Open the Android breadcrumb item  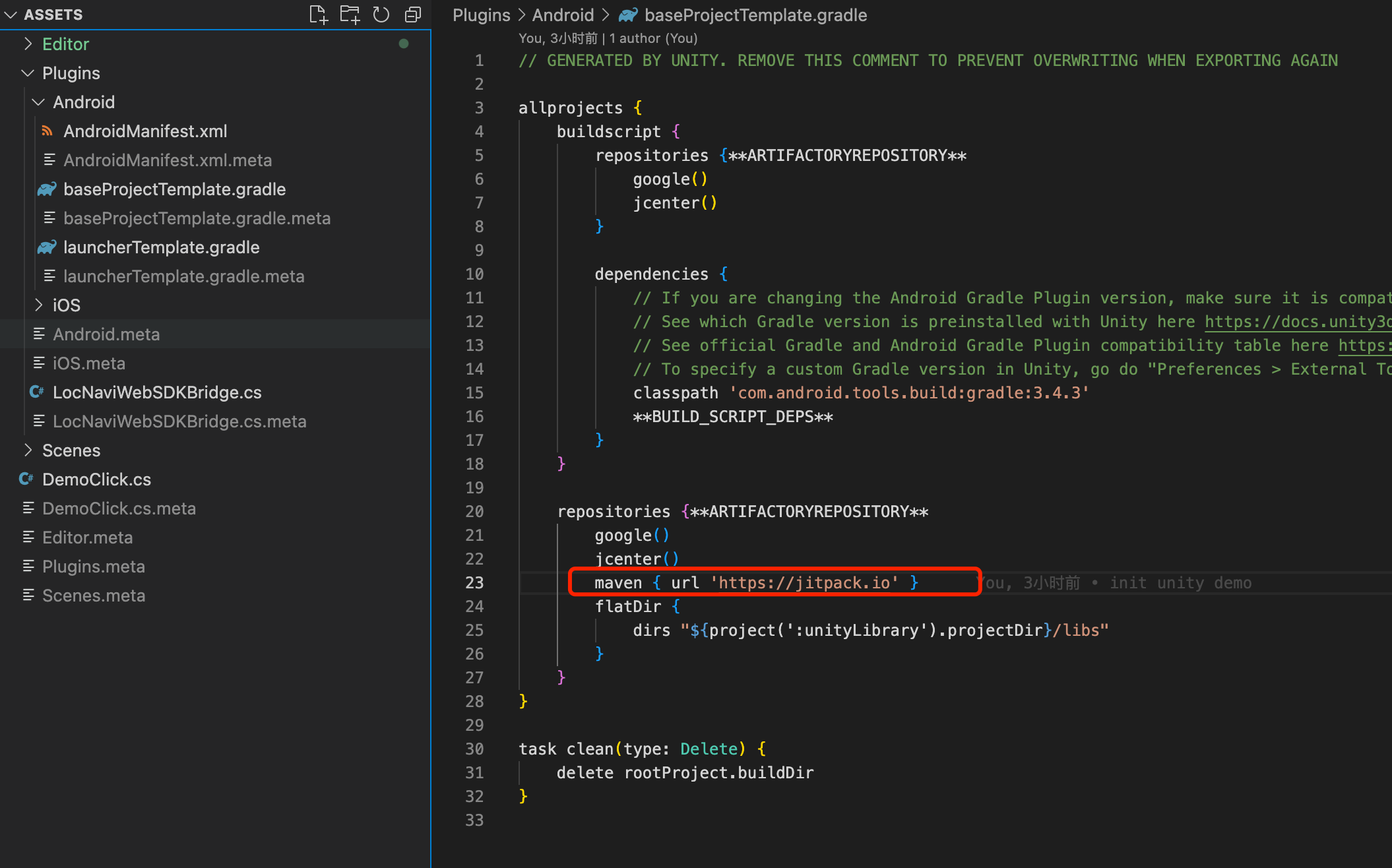click(563, 15)
